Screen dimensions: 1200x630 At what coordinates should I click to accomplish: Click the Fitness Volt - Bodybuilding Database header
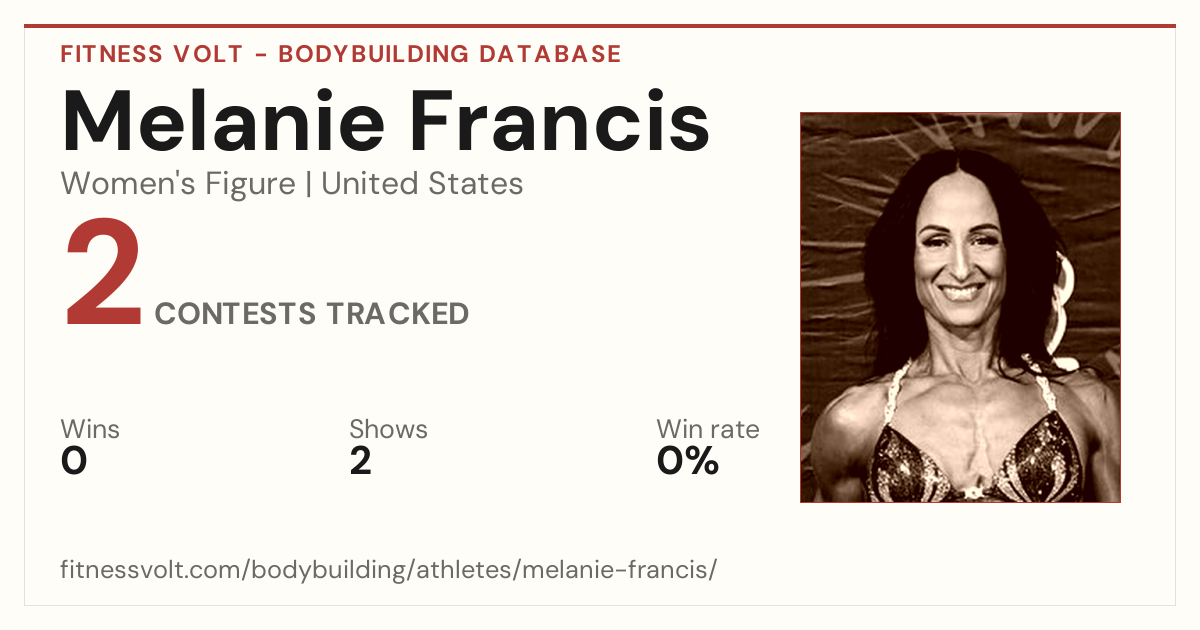(341, 54)
